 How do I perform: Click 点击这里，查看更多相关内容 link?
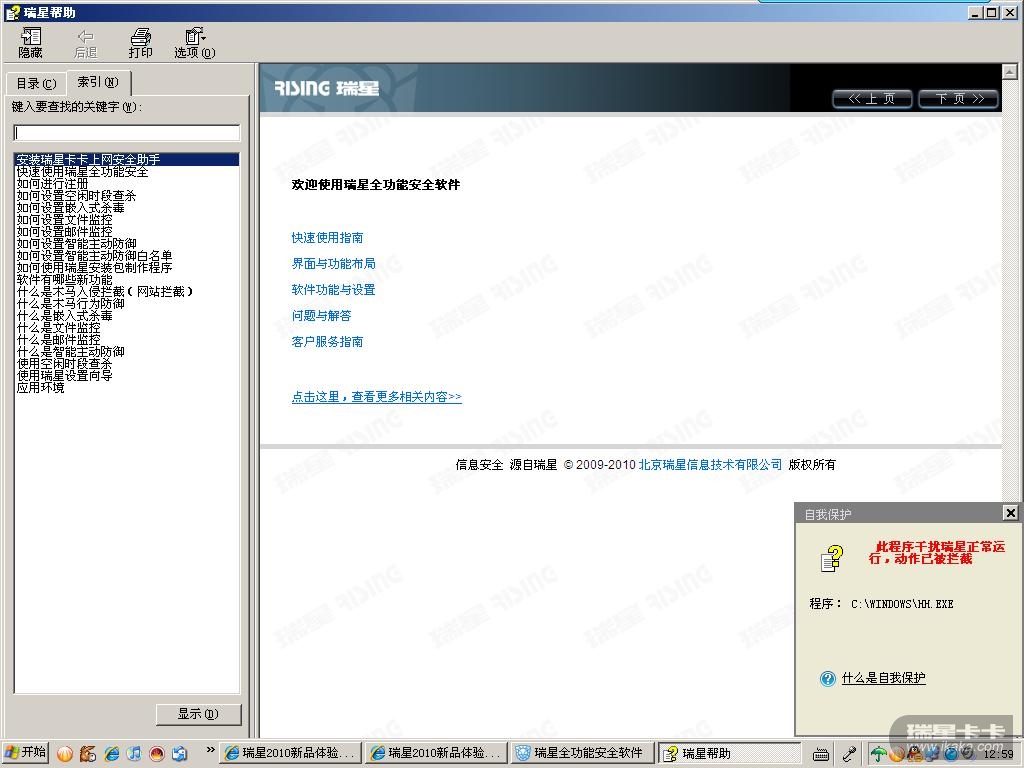(x=376, y=397)
